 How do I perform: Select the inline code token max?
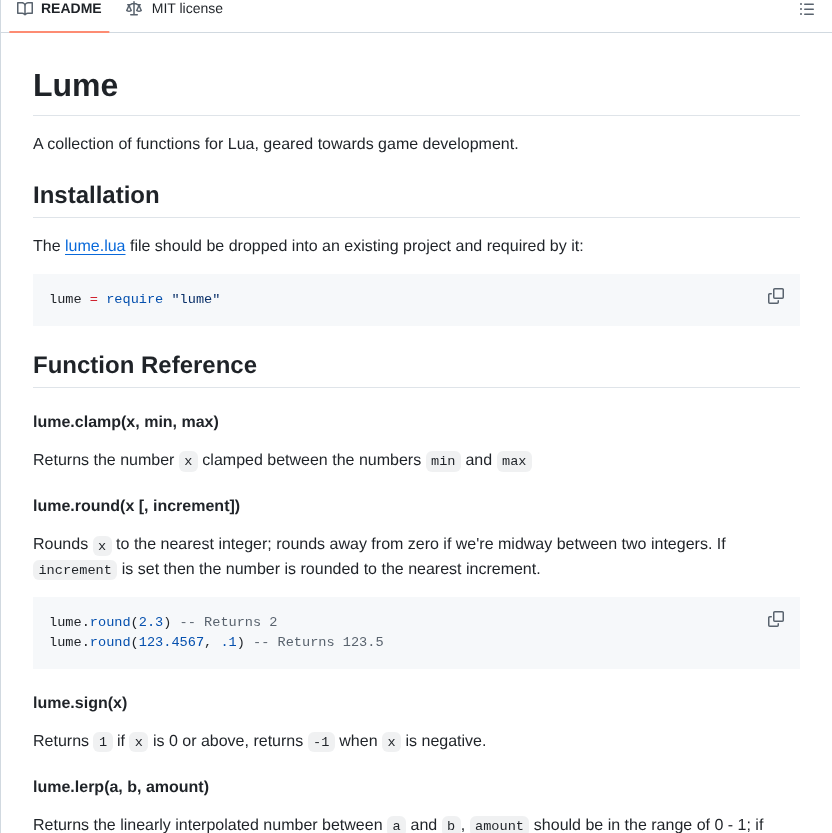(513, 461)
